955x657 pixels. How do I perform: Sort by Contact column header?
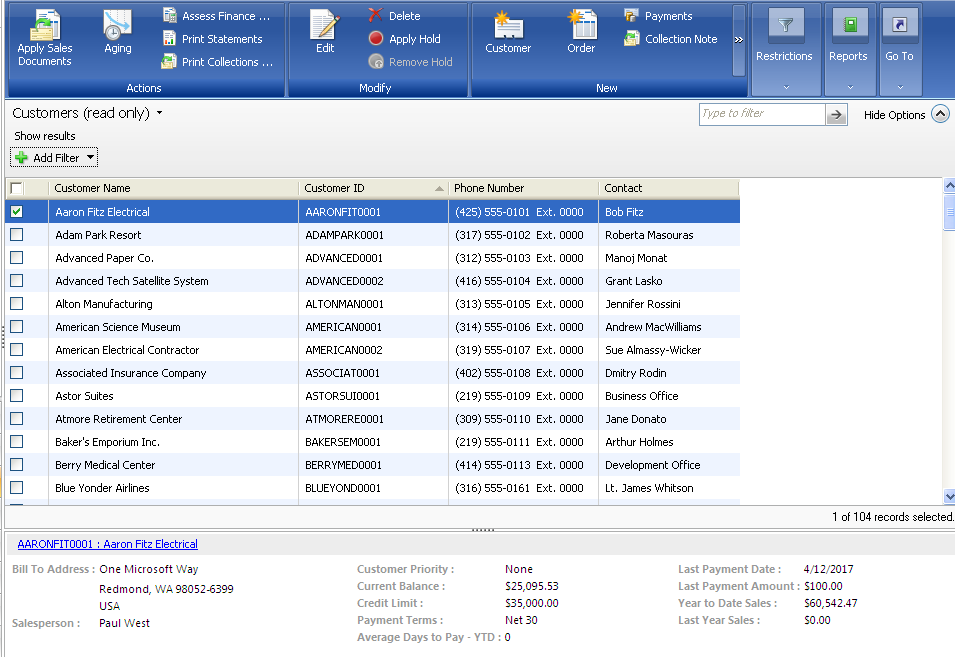click(669, 188)
